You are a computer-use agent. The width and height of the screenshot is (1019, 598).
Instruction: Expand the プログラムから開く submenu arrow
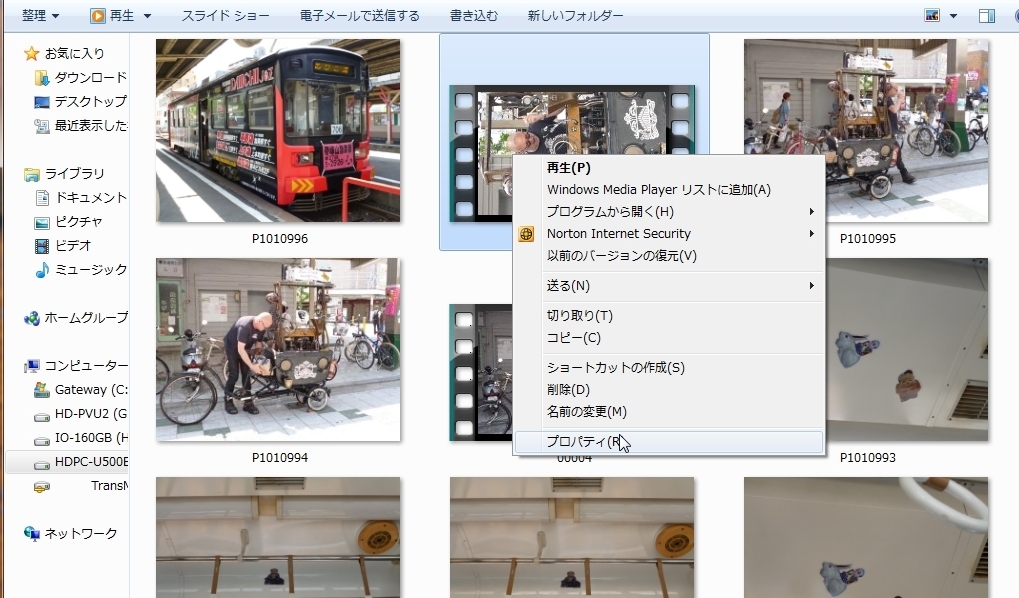pos(812,212)
